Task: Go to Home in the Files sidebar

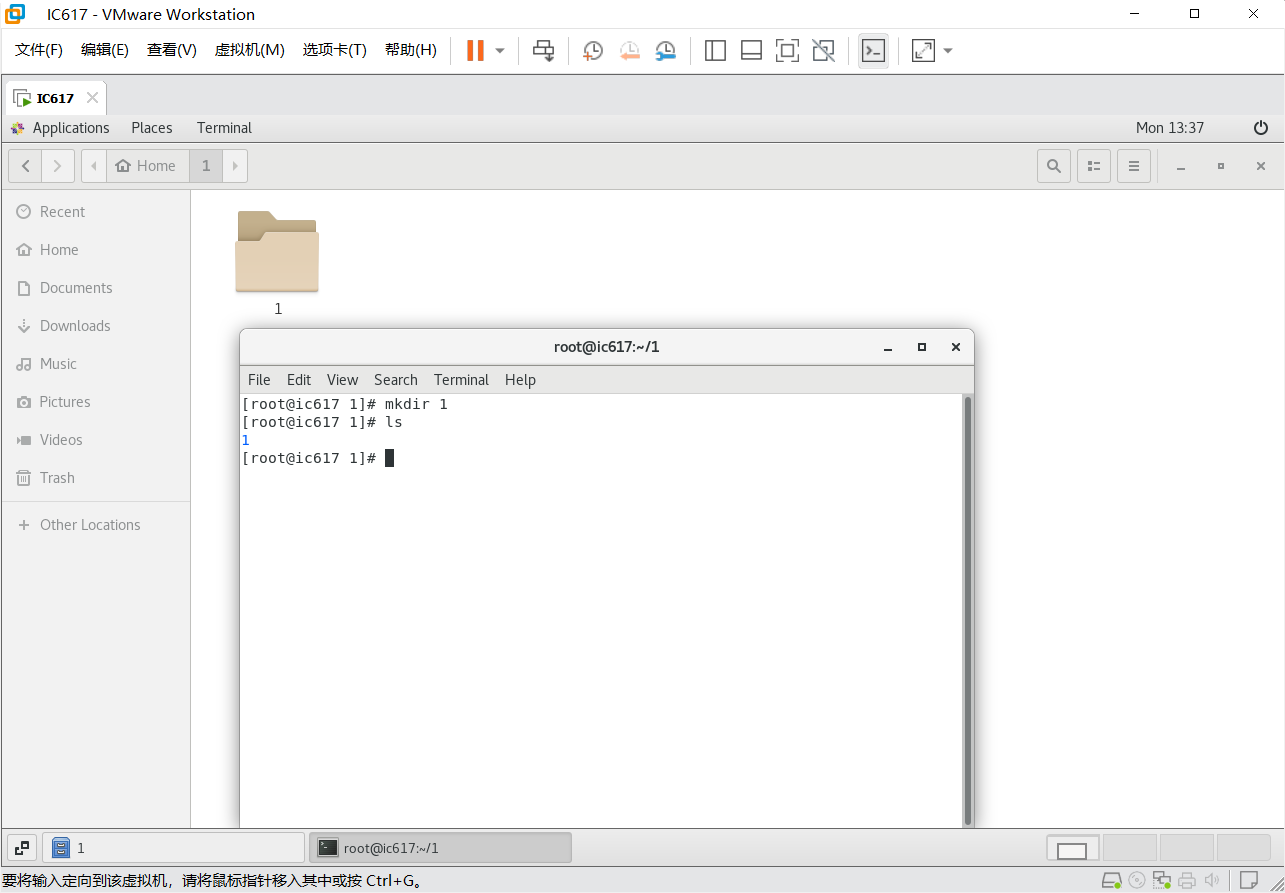Action: pyautogui.click(x=95, y=250)
